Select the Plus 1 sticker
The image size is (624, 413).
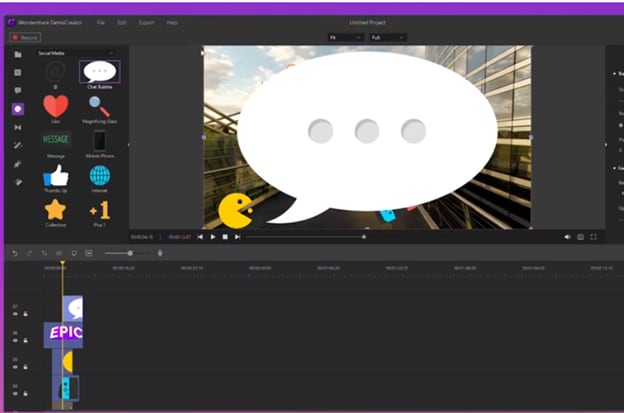(99, 210)
